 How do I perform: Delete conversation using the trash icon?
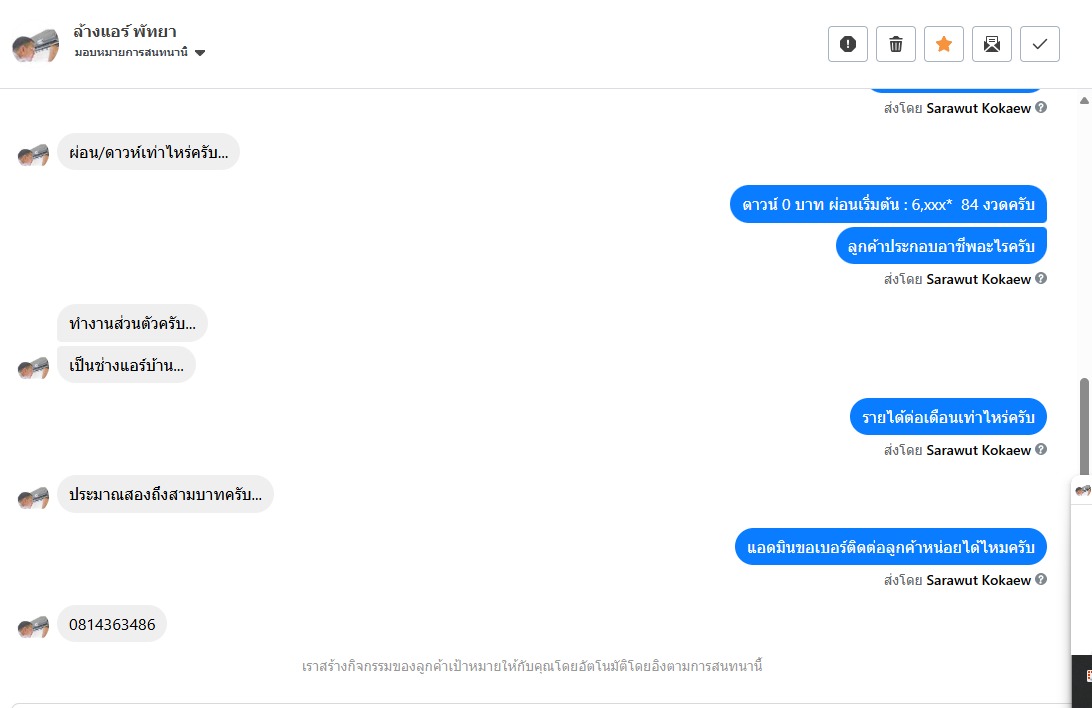(x=896, y=44)
